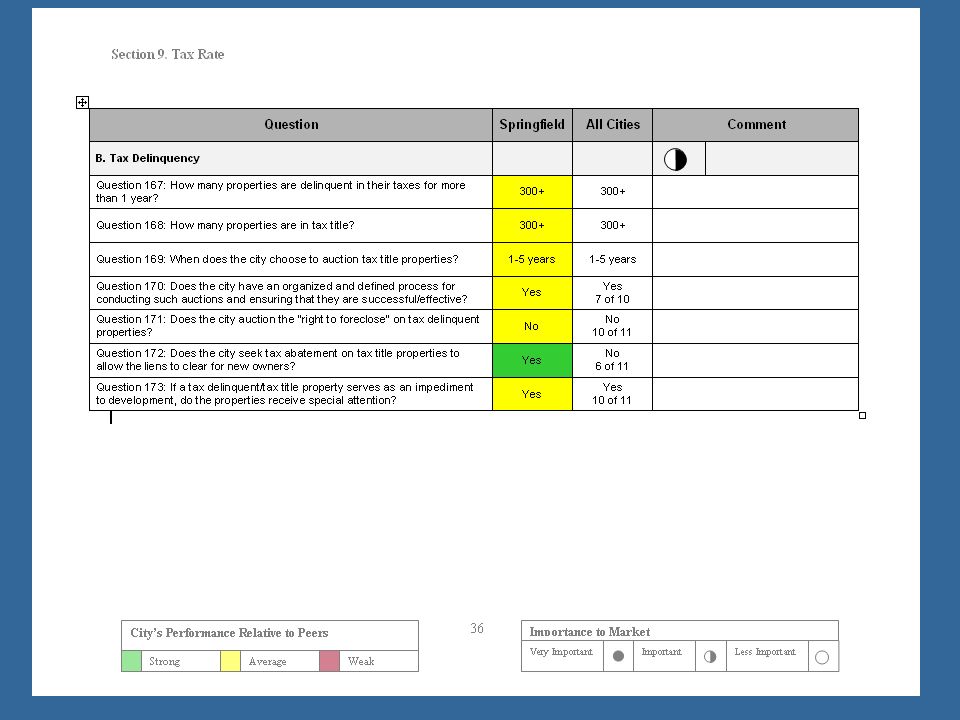
Task: Click the All Cities Yes 10 of 11 cell
Action: (x=612, y=394)
